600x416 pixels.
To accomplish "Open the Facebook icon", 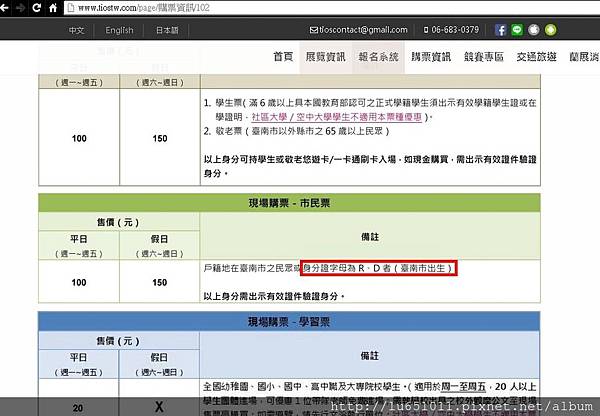I will click(501, 30).
